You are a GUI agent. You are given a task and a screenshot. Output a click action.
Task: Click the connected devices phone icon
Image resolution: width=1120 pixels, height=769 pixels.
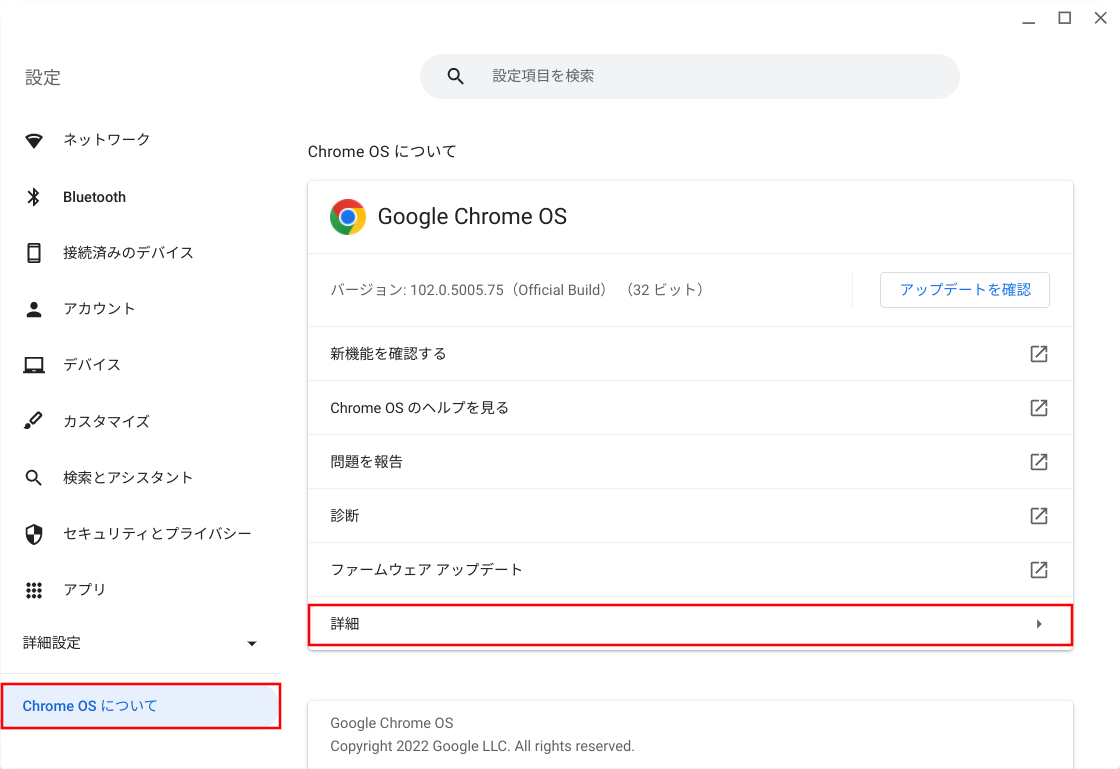[34, 253]
